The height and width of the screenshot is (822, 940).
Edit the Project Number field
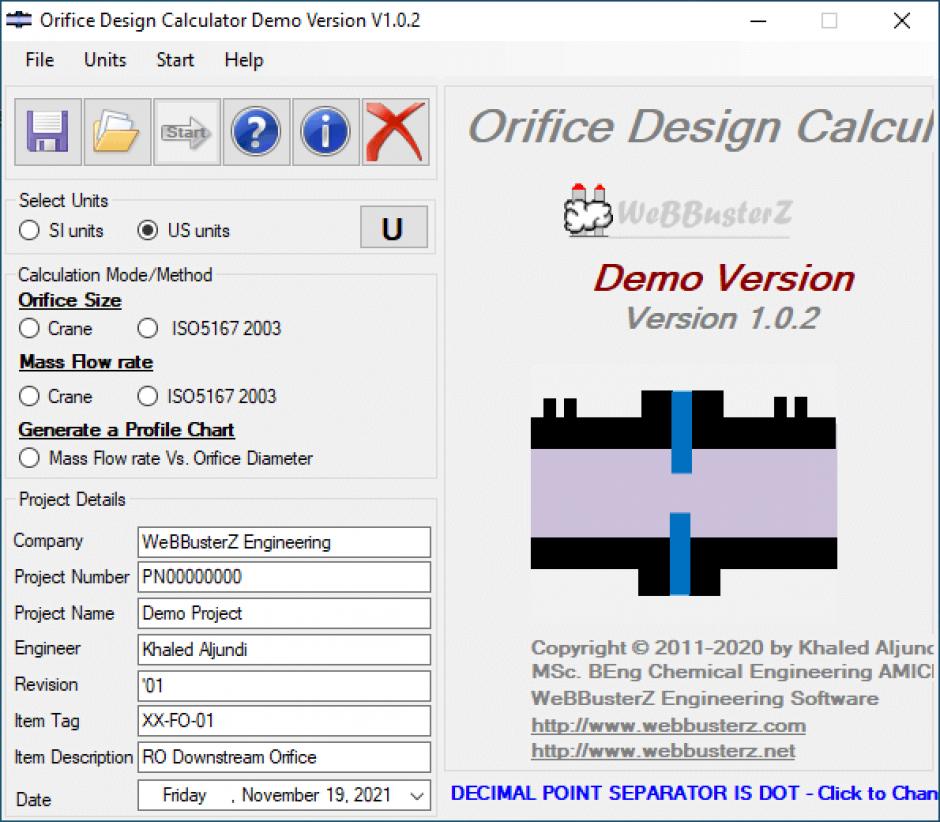pos(284,577)
